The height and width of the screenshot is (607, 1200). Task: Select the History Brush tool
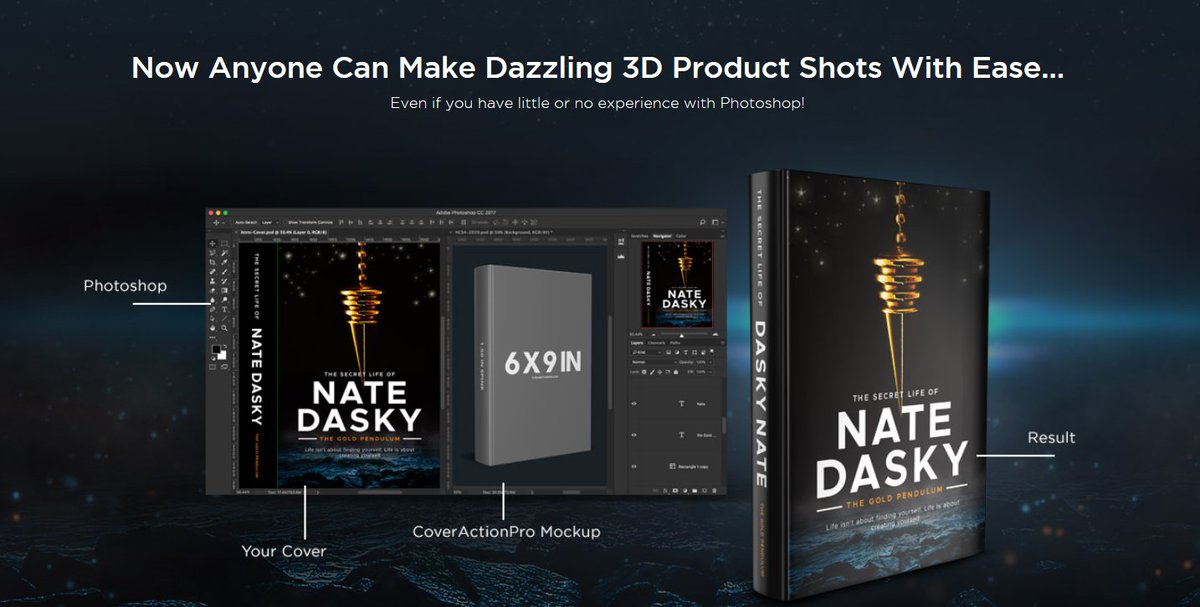(224, 281)
